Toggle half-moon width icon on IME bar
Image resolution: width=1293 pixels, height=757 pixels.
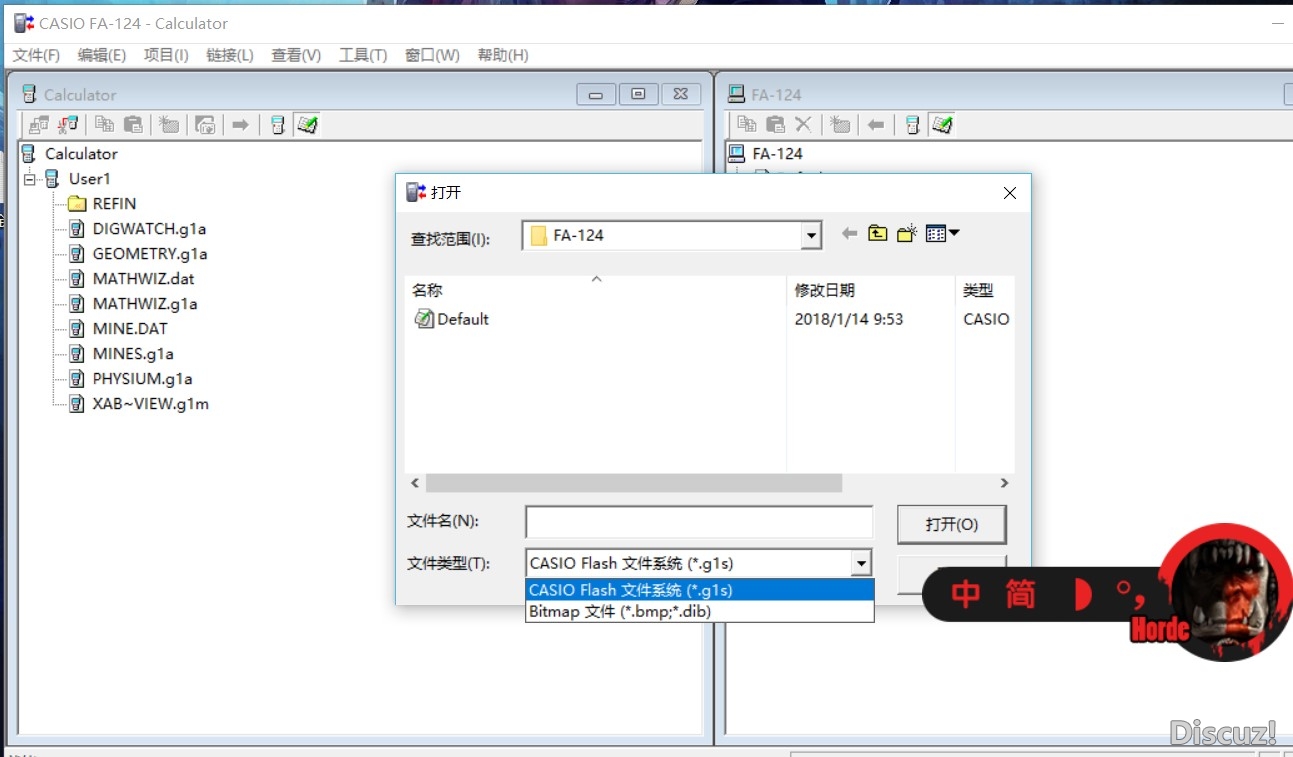click(x=1082, y=594)
